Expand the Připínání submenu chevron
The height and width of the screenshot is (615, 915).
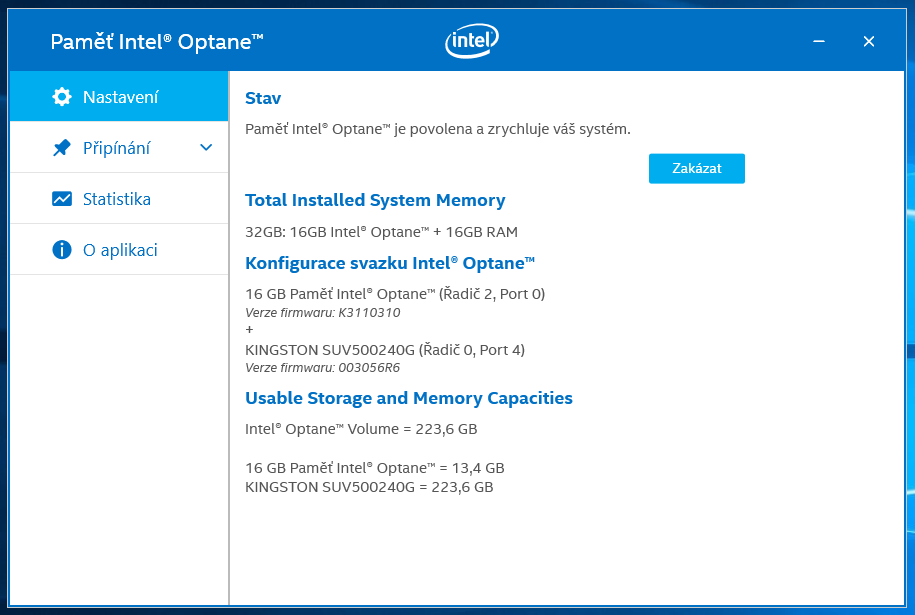pyautogui.click(x=206, y=148)
